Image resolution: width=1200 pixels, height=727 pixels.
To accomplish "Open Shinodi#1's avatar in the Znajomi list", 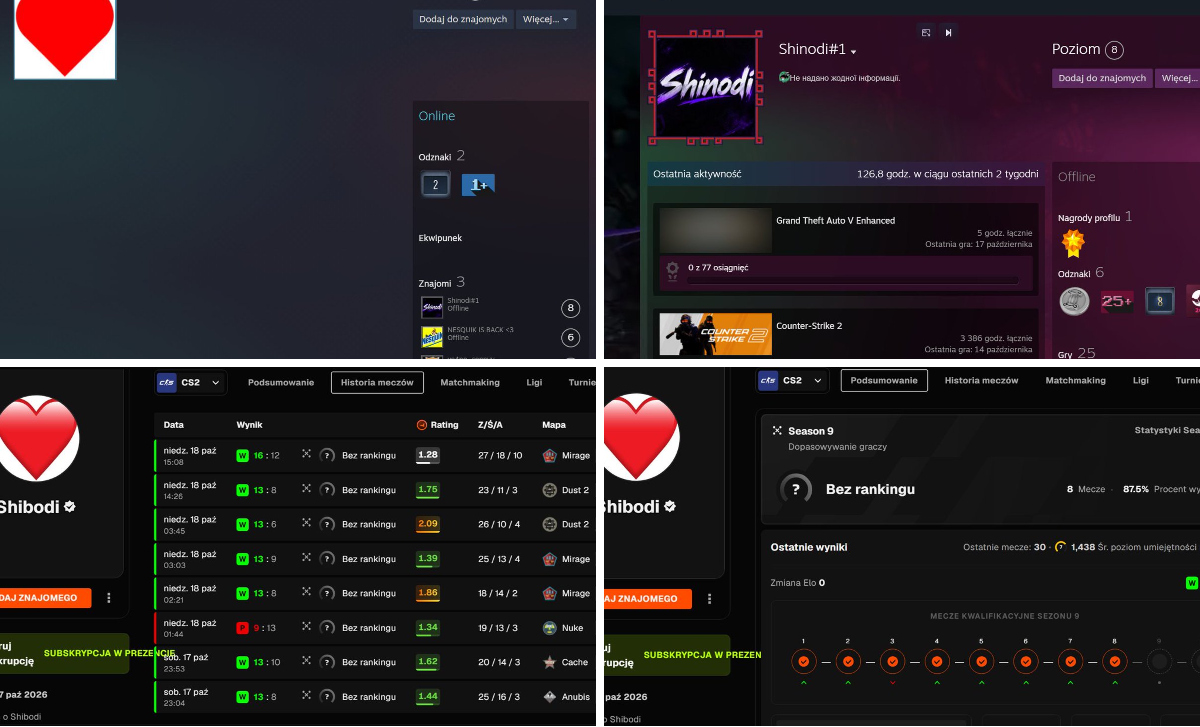I will click(x=432, y=307).
